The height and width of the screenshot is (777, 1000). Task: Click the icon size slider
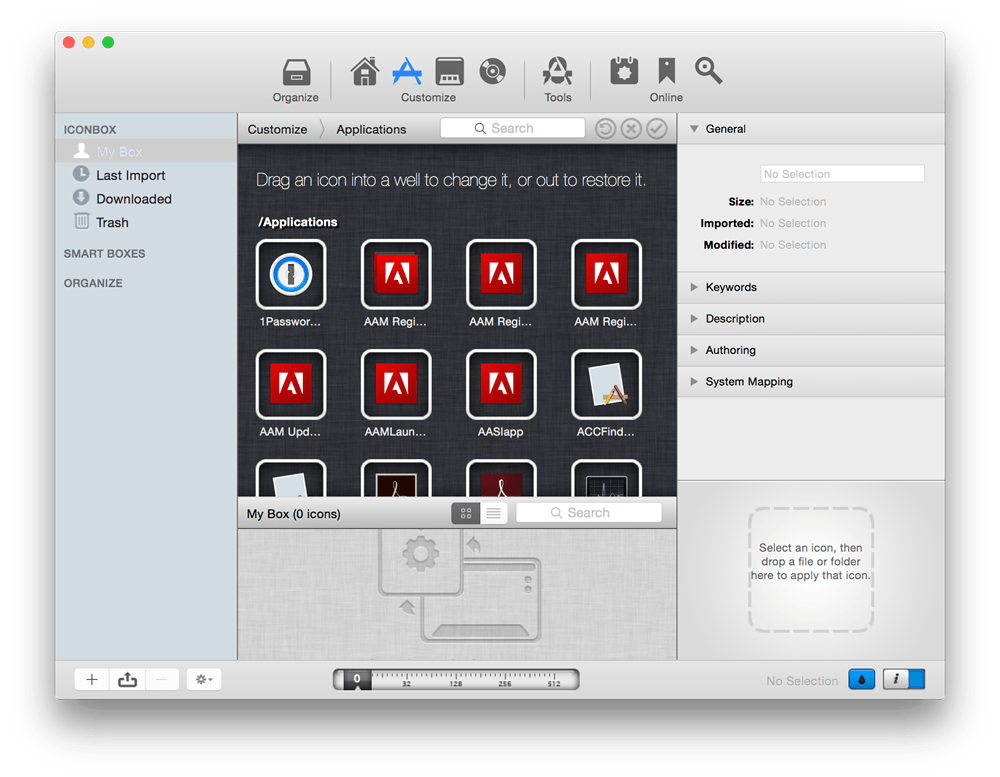[456, 679]
